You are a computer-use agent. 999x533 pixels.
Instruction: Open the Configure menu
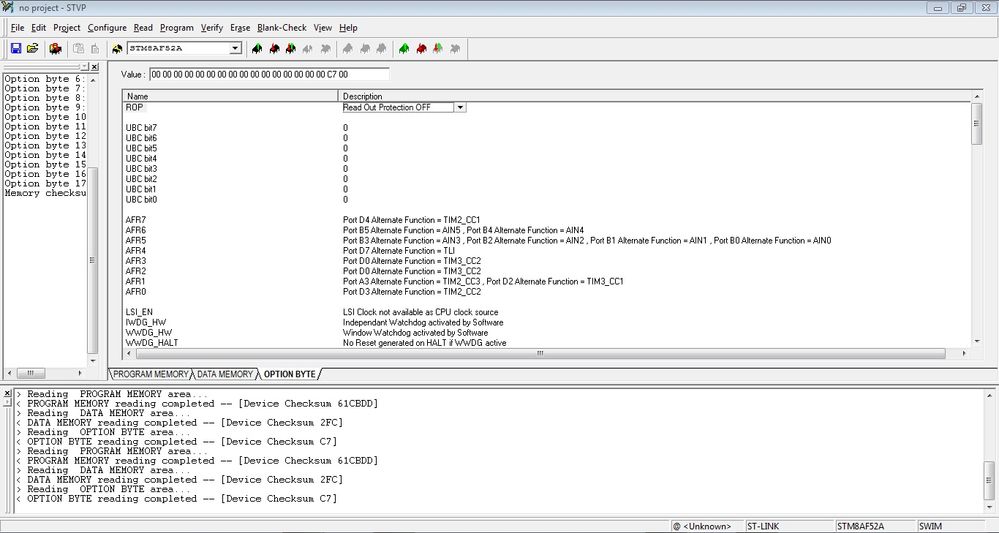click(107, 28)
